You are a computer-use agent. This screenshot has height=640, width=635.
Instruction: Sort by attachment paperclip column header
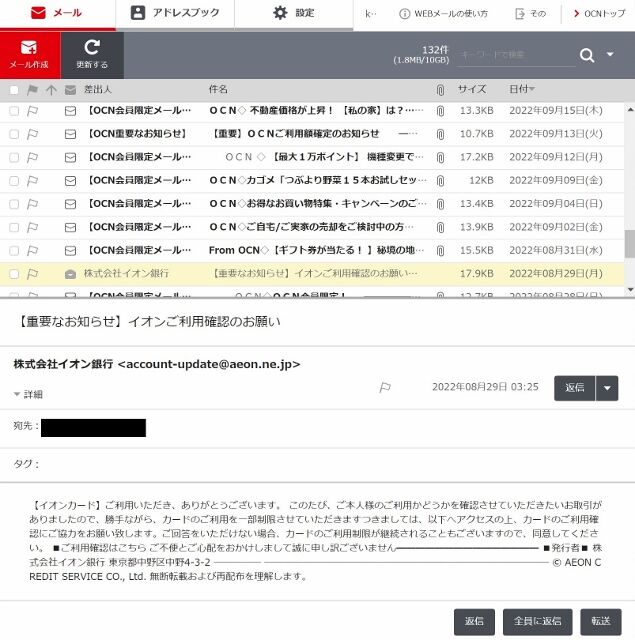tap(440, 90)
